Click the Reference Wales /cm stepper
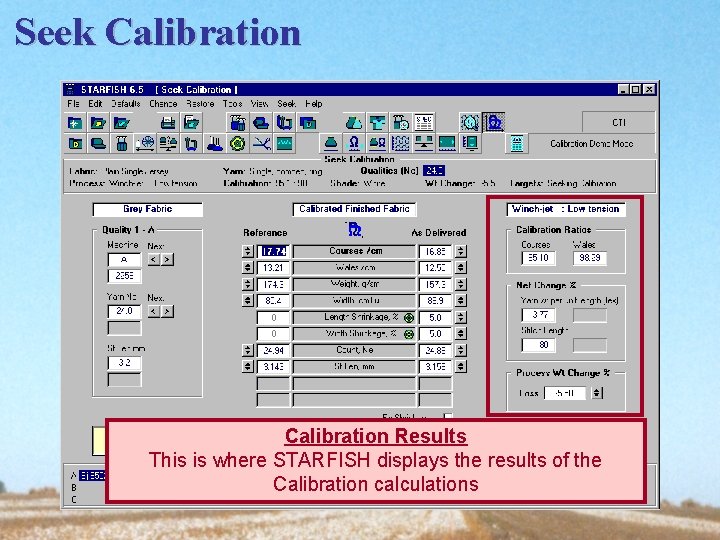720x540 pixels. pos(248,268)
